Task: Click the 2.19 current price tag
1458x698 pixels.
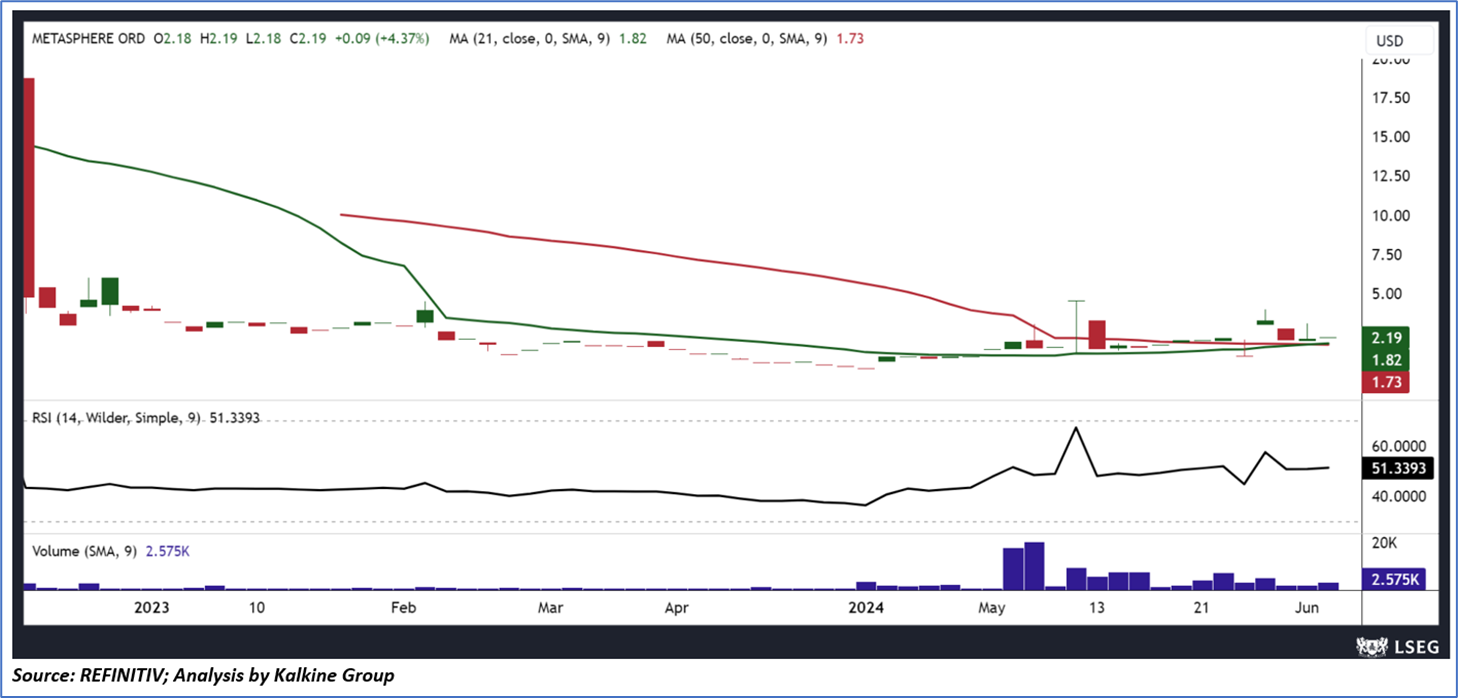Action: point(1386,337)
